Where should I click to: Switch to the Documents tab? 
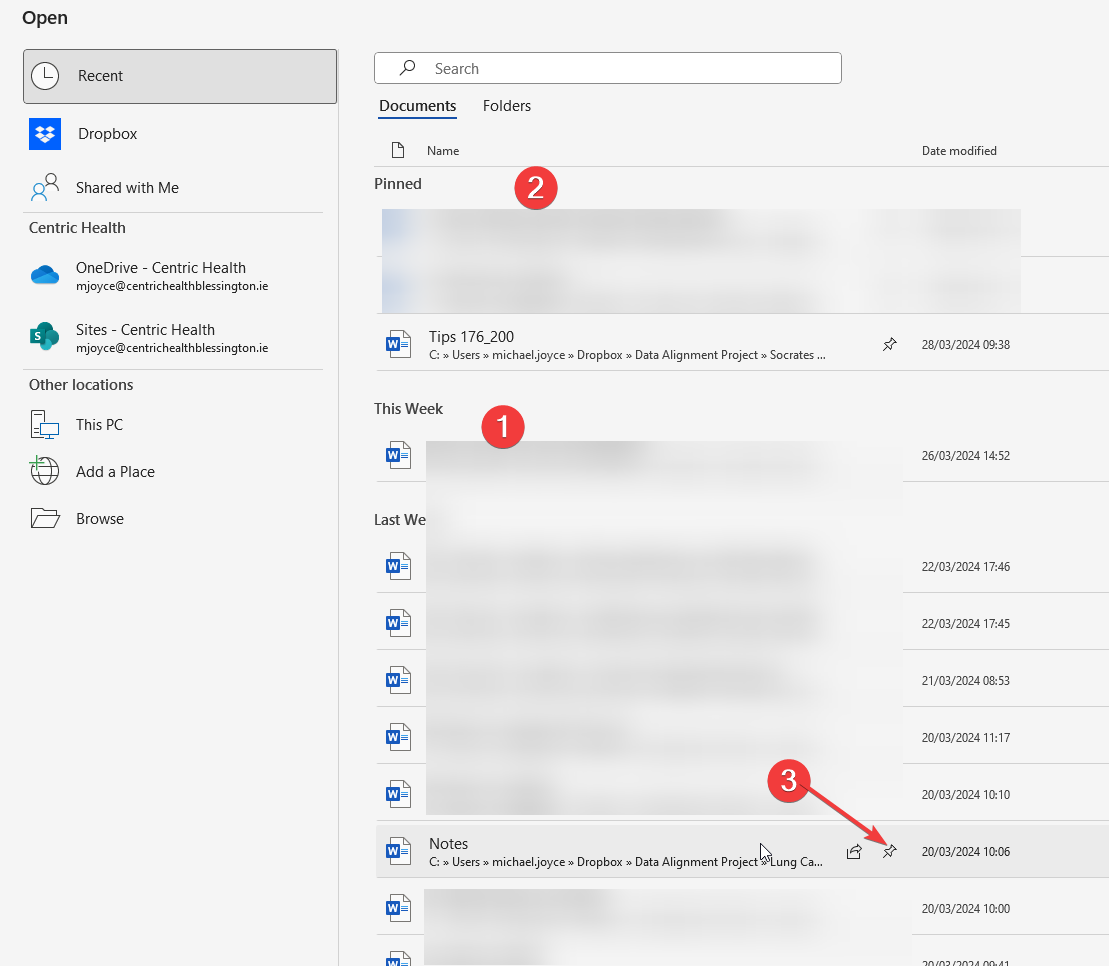click(x=417, y=106)
